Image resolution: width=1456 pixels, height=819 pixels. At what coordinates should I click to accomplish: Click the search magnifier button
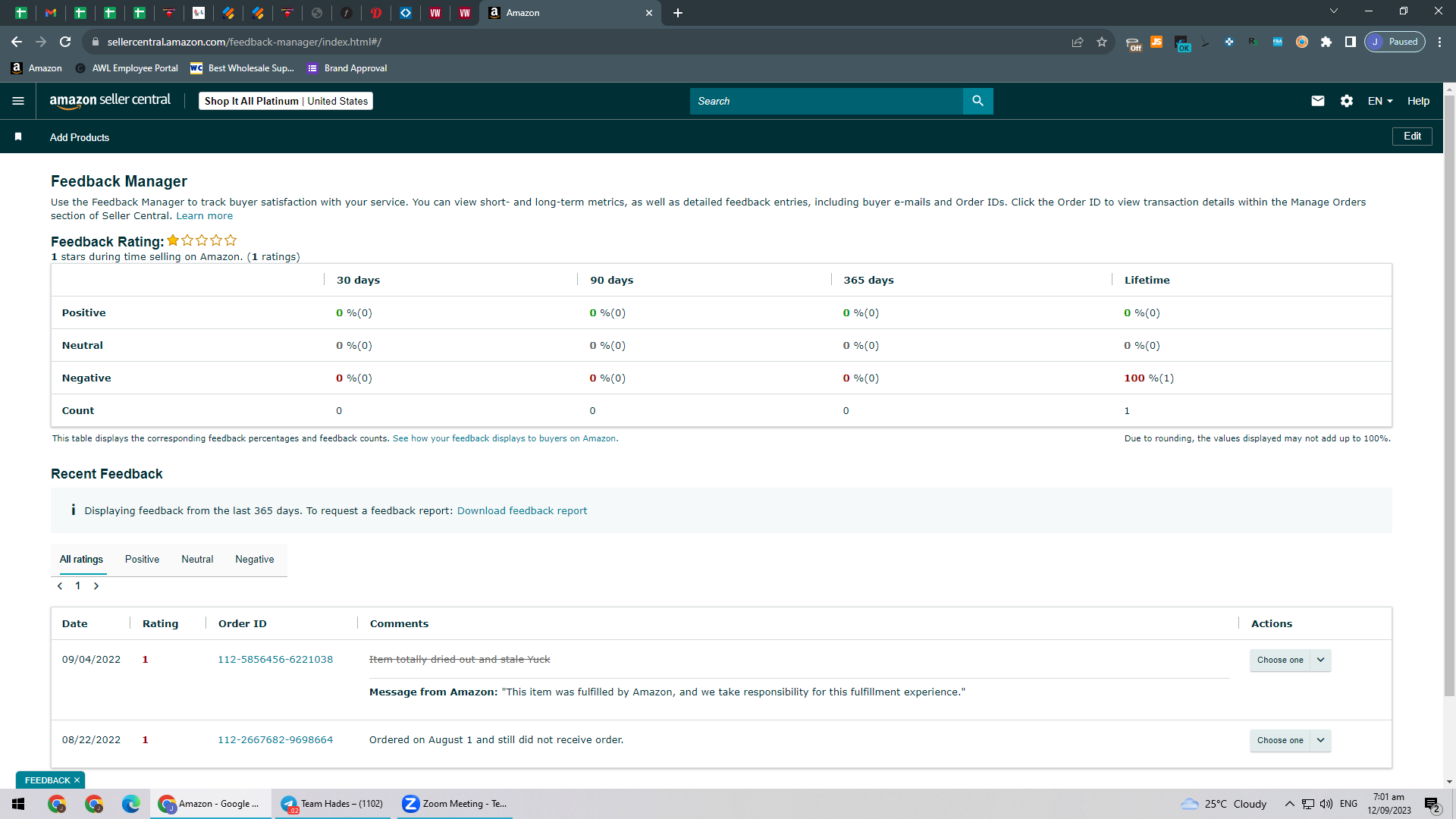(977, 101)
